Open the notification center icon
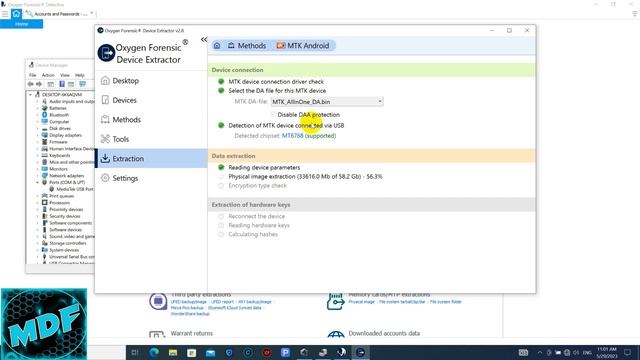The height and width of the screenshot is (360, 640). coord(628,353)
